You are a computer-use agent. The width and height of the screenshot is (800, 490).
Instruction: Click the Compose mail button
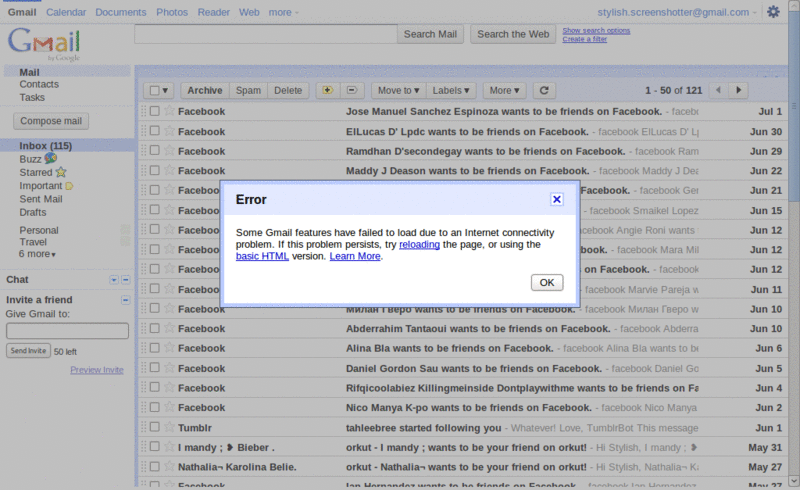coord(51,121)
